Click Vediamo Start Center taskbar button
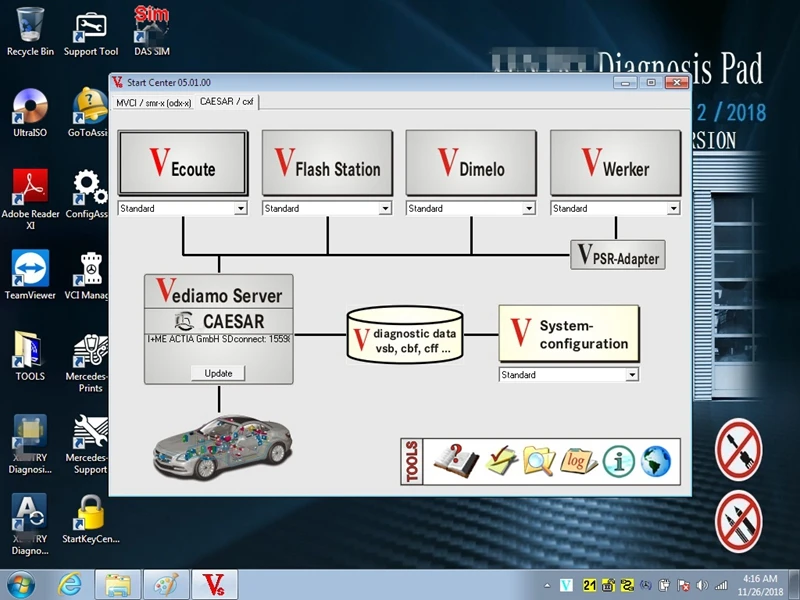800x600 pixels. tap(214, 585)
